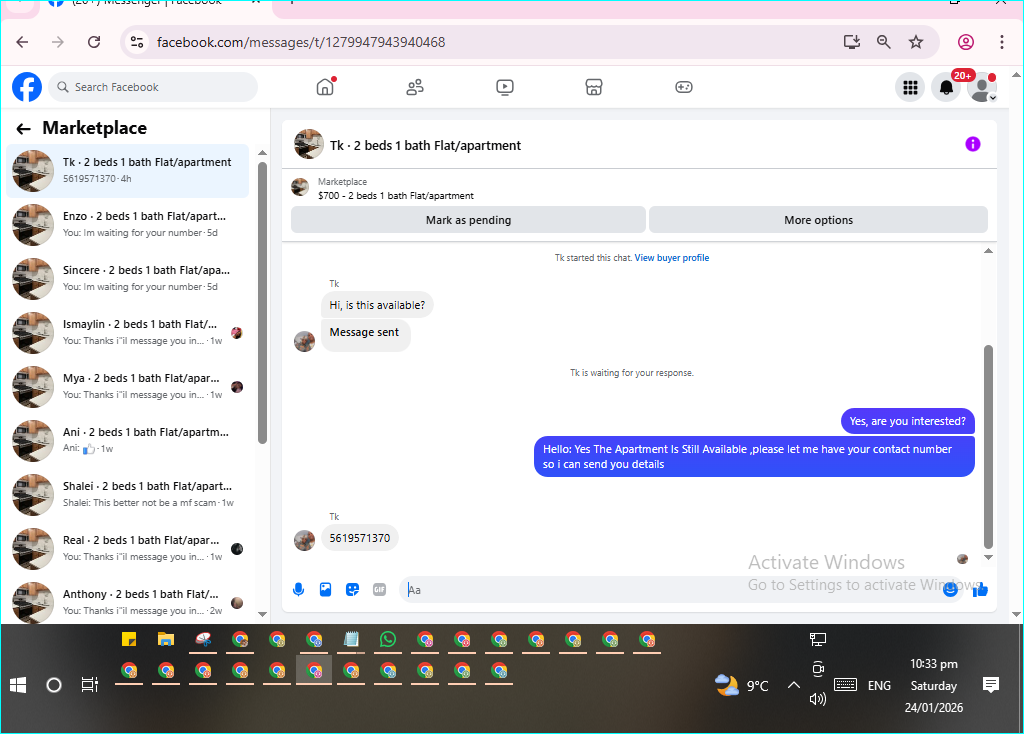Viewport: 1024px width, 734px height.
Task: Open the Friends icon in top navigation
Action: pos(415,87)
